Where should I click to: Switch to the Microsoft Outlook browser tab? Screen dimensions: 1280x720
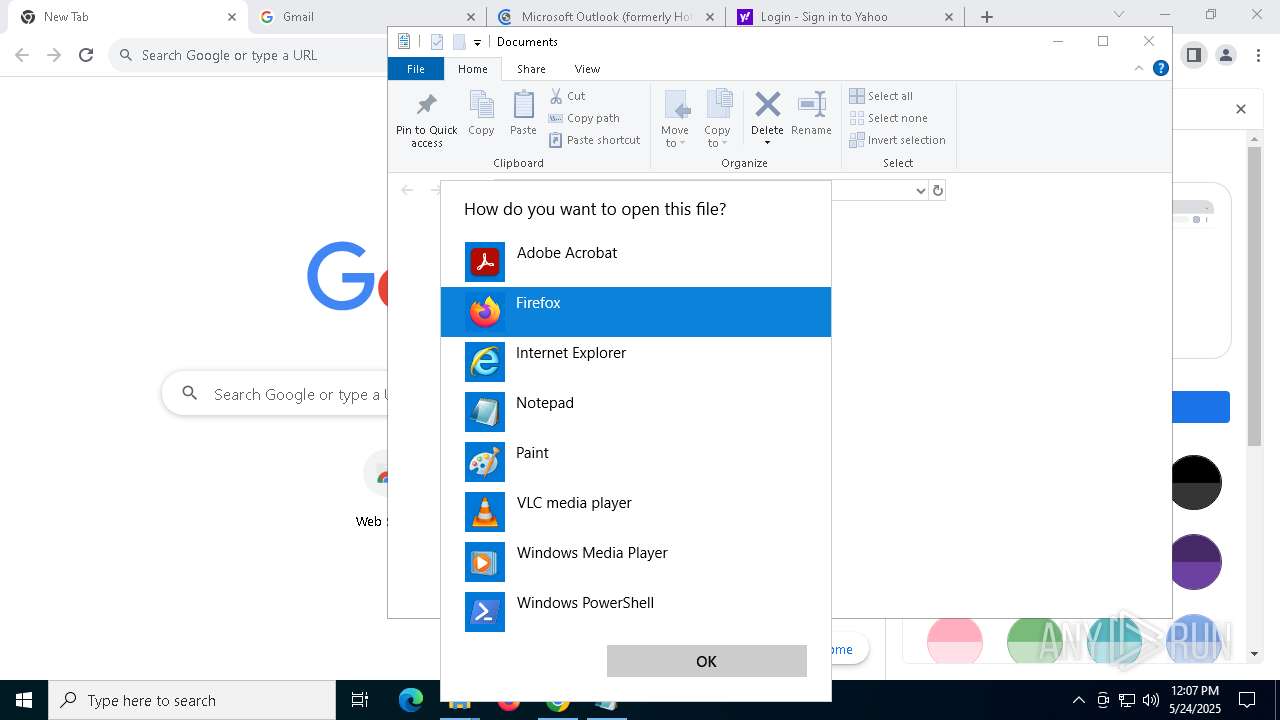(606, 17)
